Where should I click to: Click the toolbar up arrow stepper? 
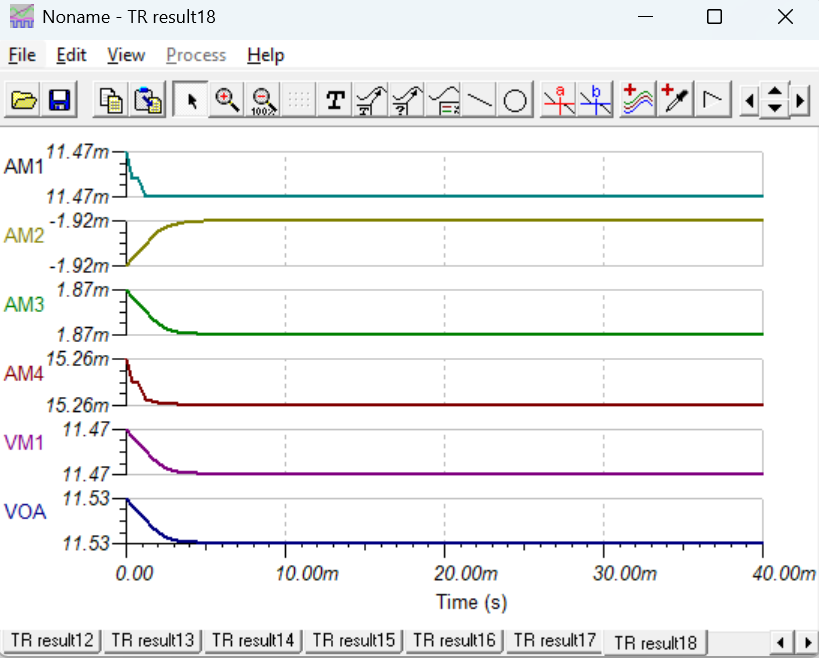click(x=775, y=92)
